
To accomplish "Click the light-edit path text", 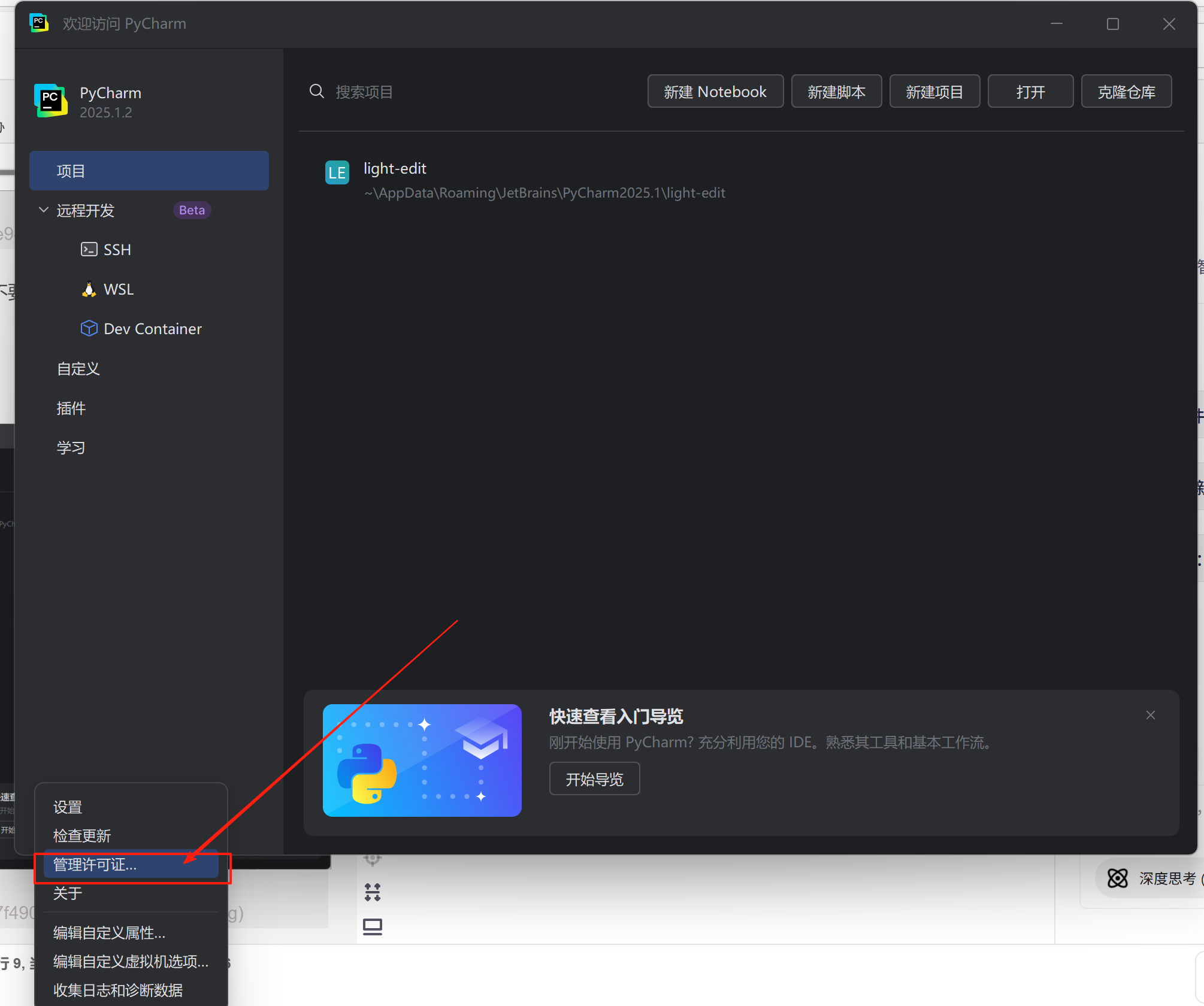I will coord(544,193).
